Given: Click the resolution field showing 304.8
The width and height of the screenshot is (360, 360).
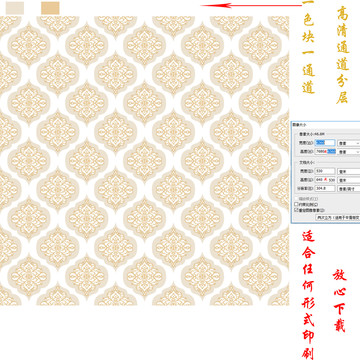Looking at the screenshot, I should 325,188.
